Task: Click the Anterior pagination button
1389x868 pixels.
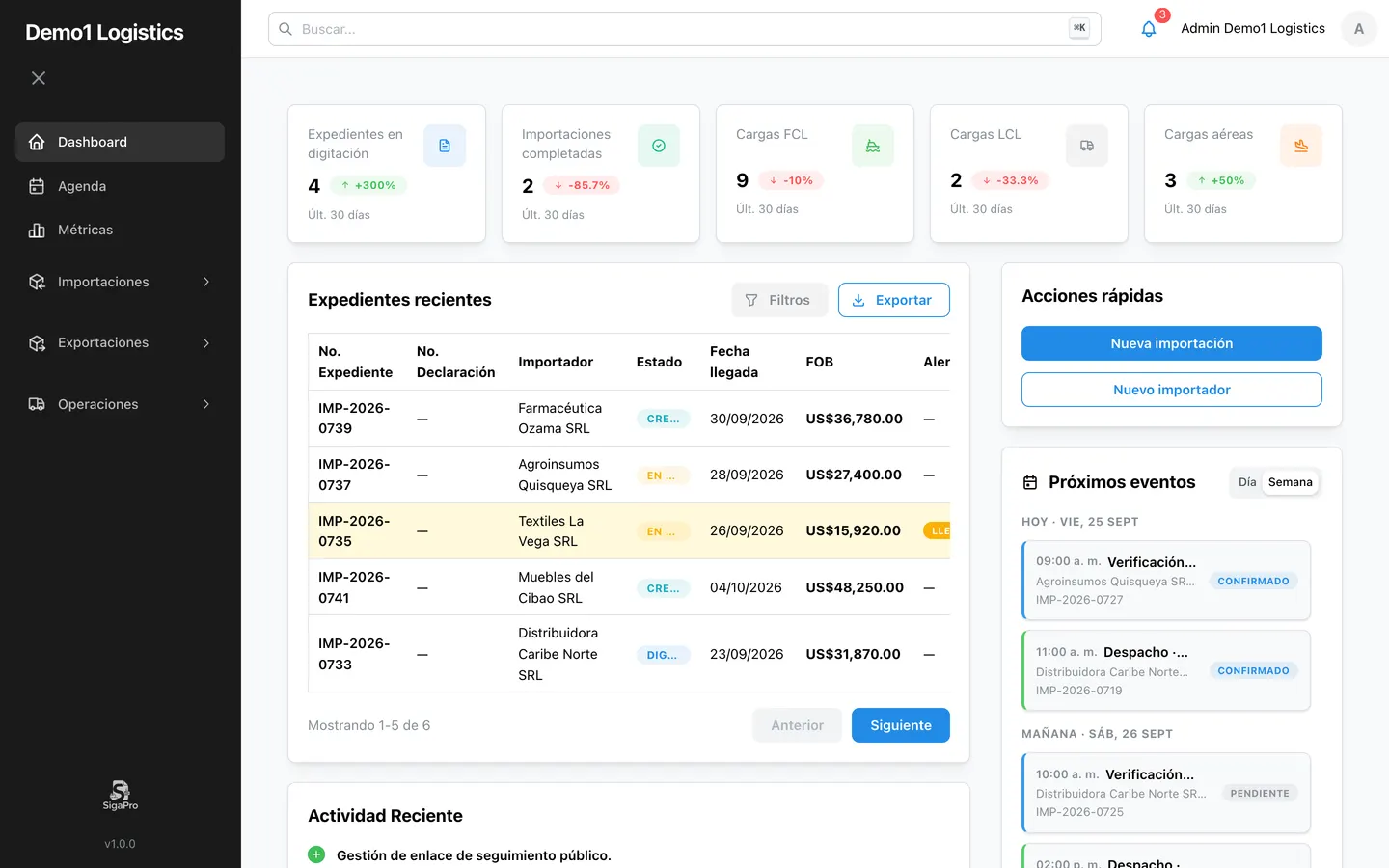Action: tap(797, 725)
